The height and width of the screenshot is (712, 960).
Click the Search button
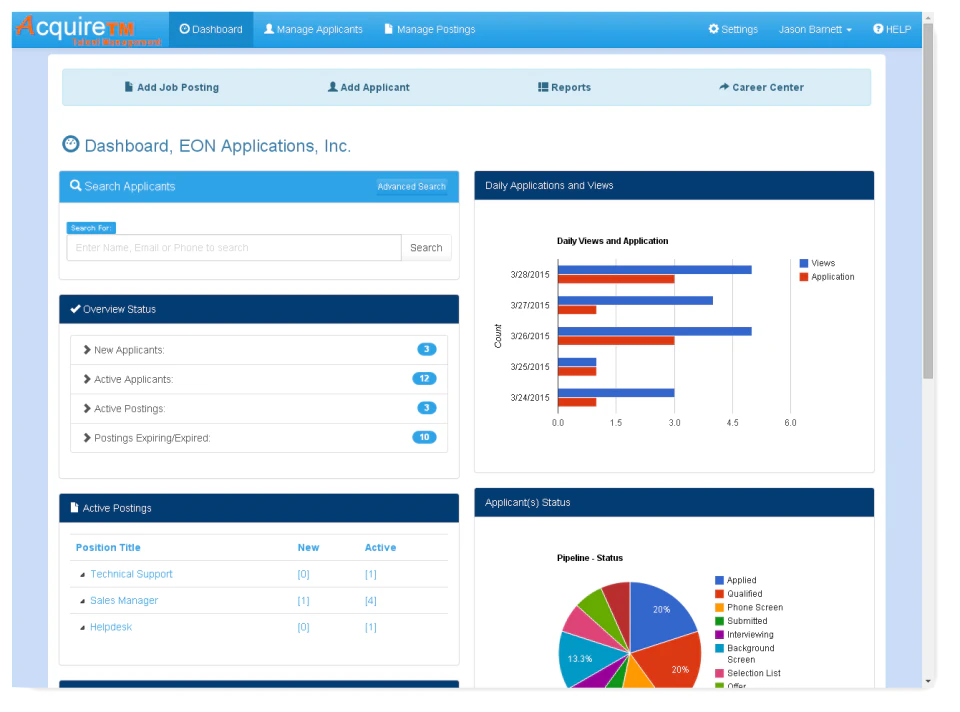click(426, 247)
